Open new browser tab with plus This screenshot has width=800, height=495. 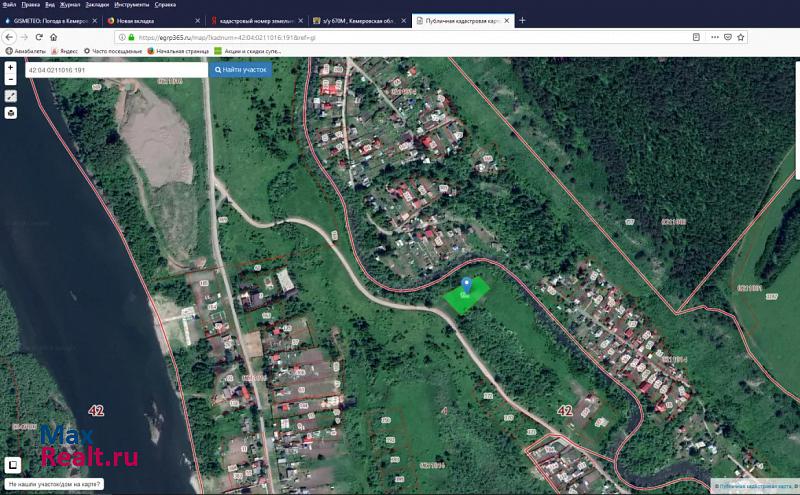(522, 20)
